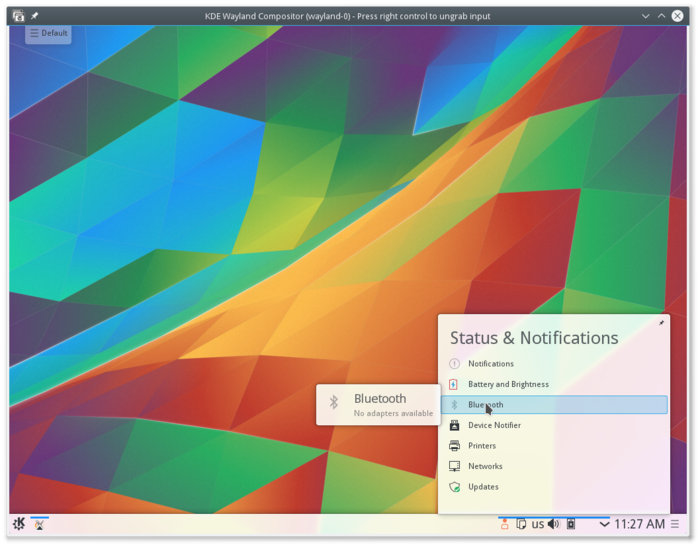Click the Status & Notifications heading
This screenshot has height=547, width=700.
coord(534,338)
